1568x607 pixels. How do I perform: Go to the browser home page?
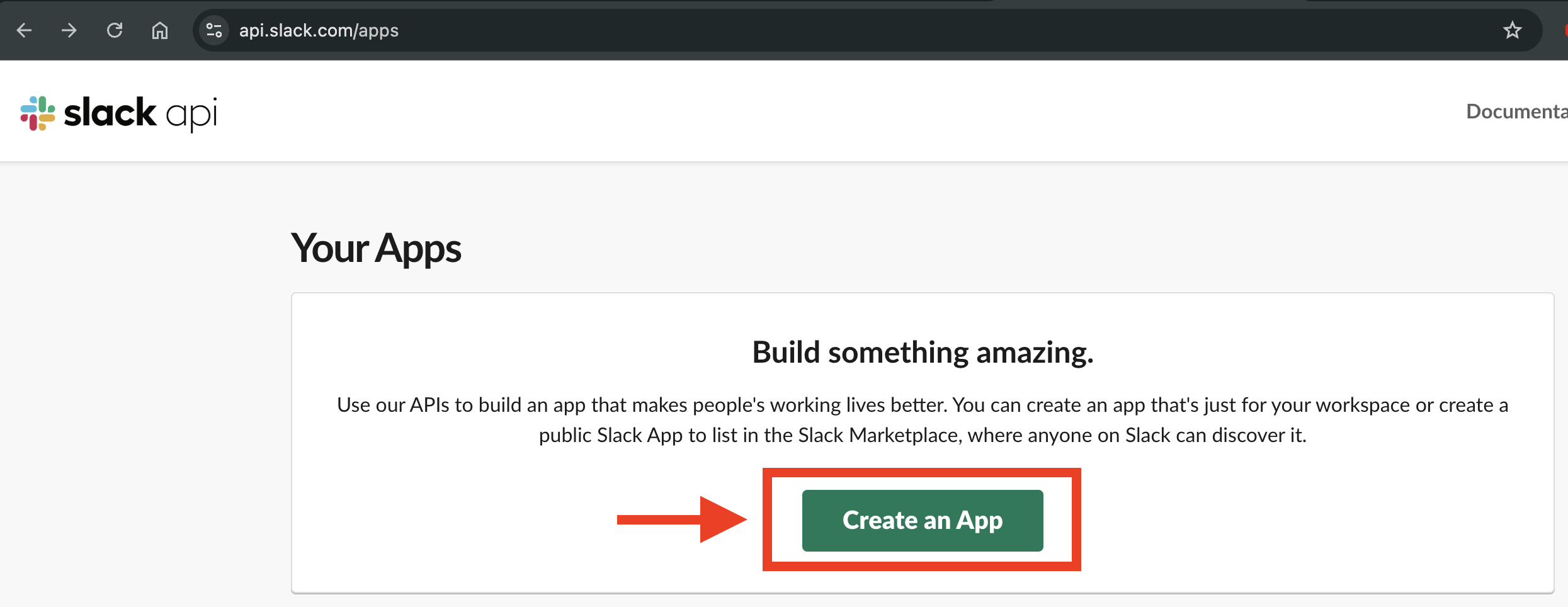point(160,30)
